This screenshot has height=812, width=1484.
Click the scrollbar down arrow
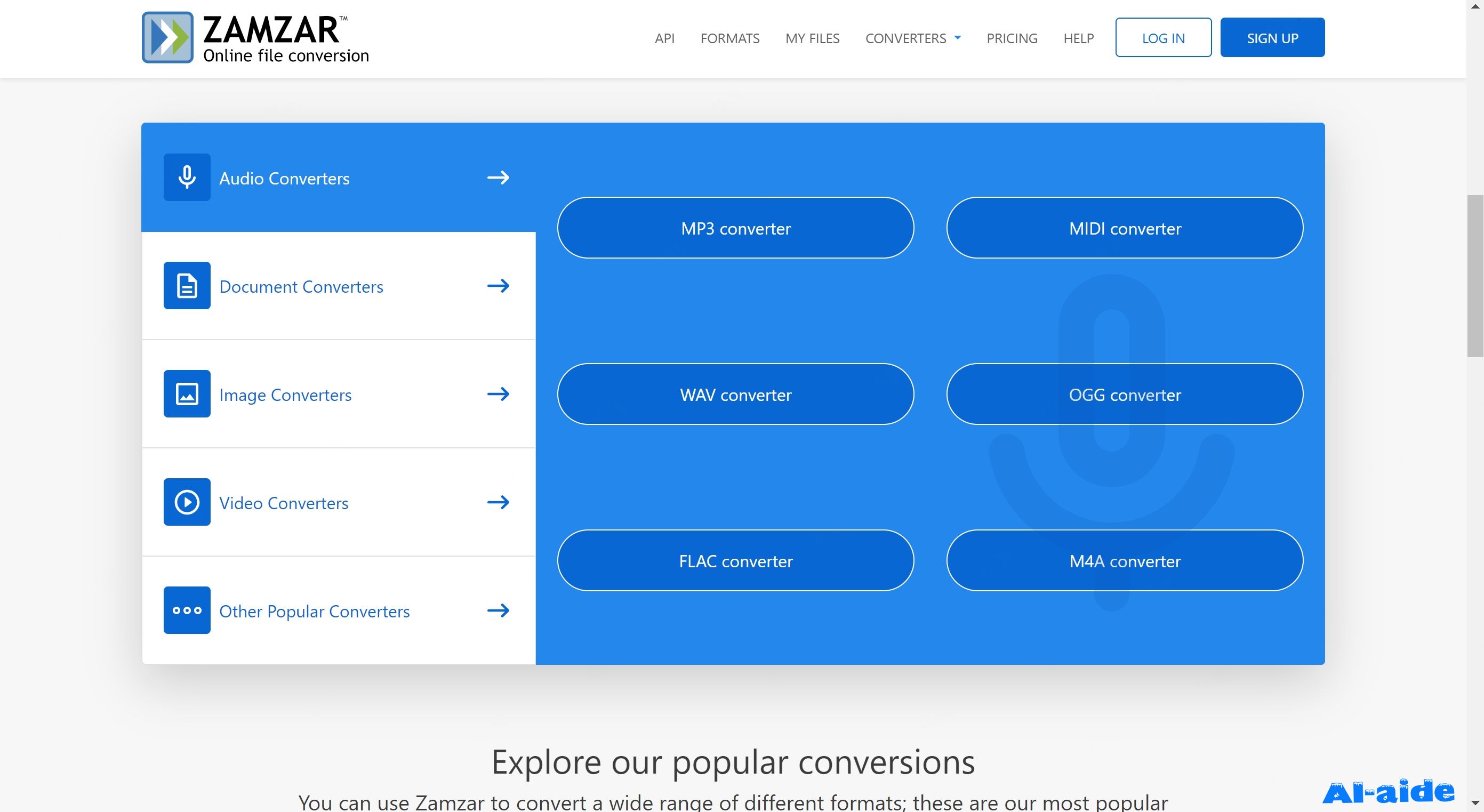1475,803
